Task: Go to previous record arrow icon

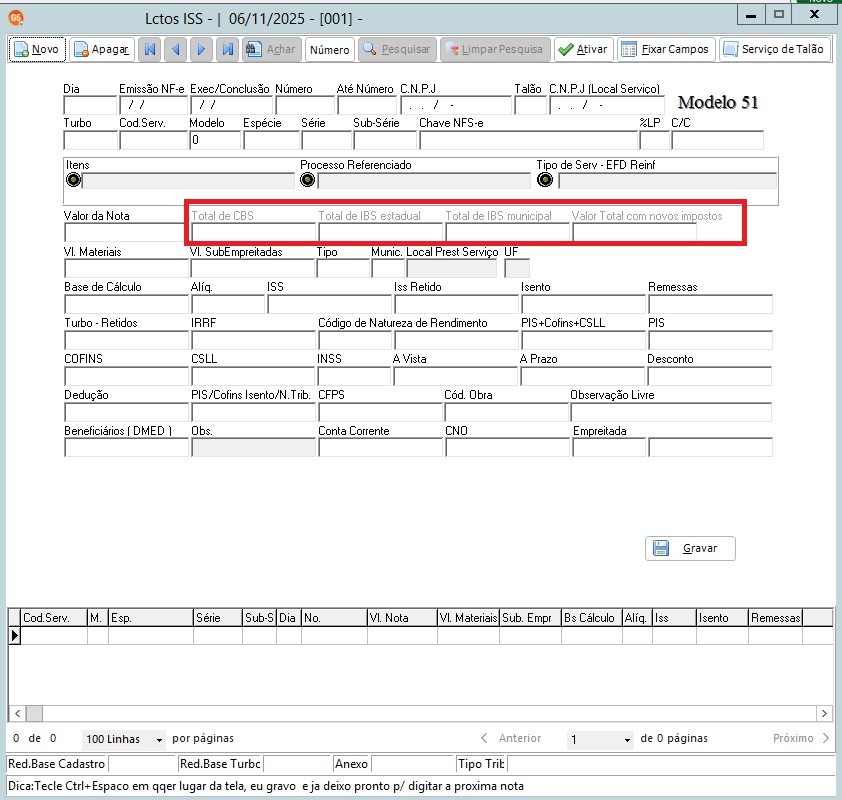Action: (x=176, y=49)
